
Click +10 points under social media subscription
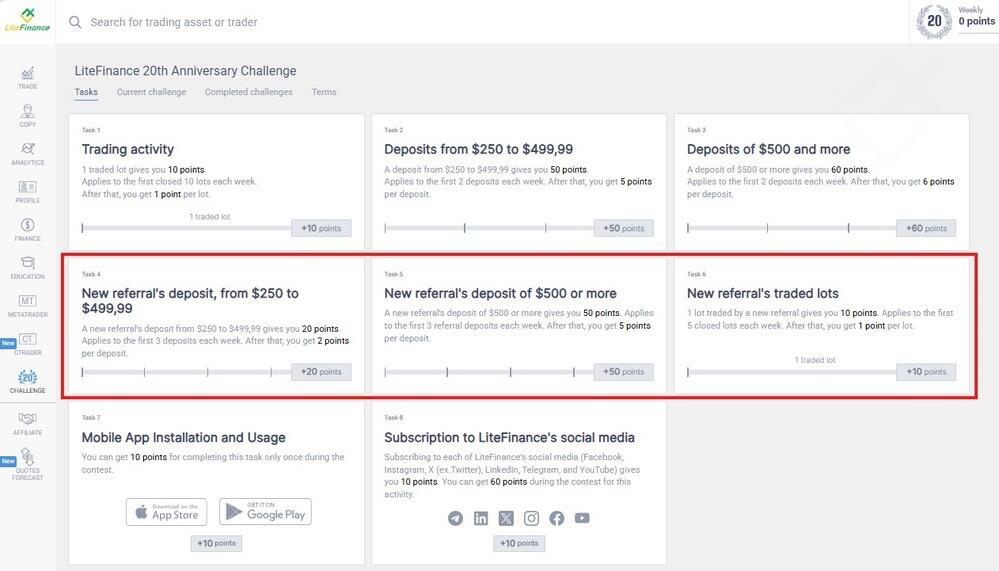coord(519,544)
